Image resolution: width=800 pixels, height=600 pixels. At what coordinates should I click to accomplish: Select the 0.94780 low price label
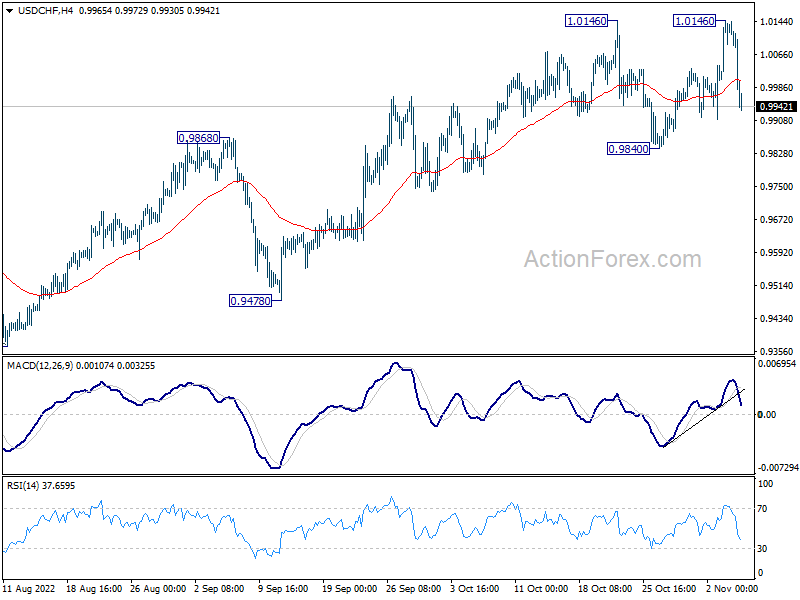251,301
